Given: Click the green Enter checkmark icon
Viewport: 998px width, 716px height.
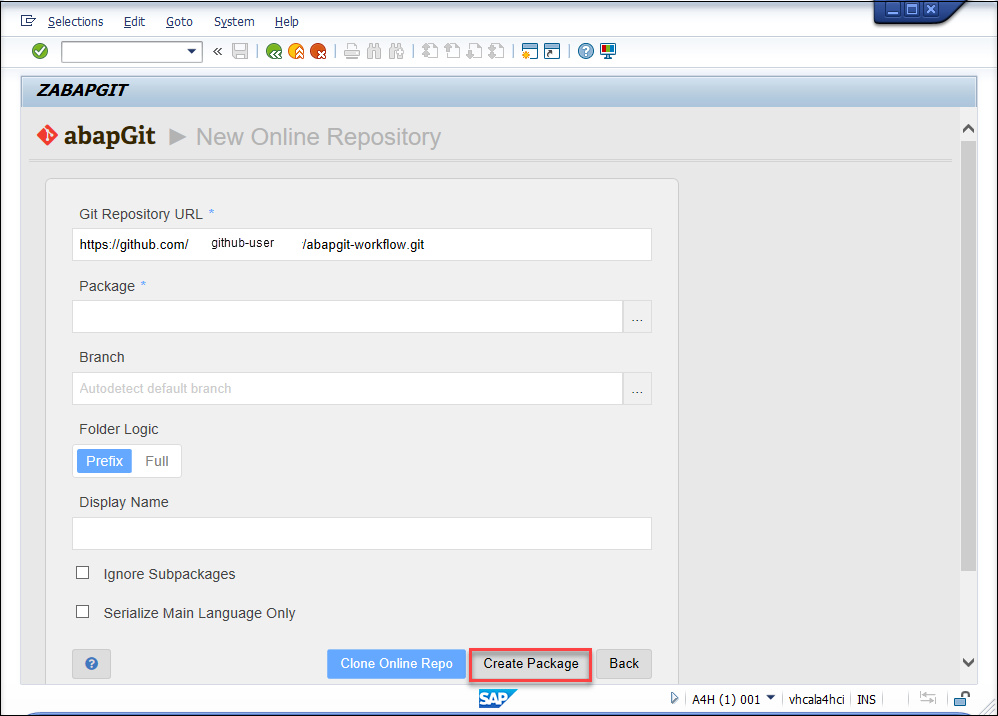Looking at the screenshot, I should [40, 51].
